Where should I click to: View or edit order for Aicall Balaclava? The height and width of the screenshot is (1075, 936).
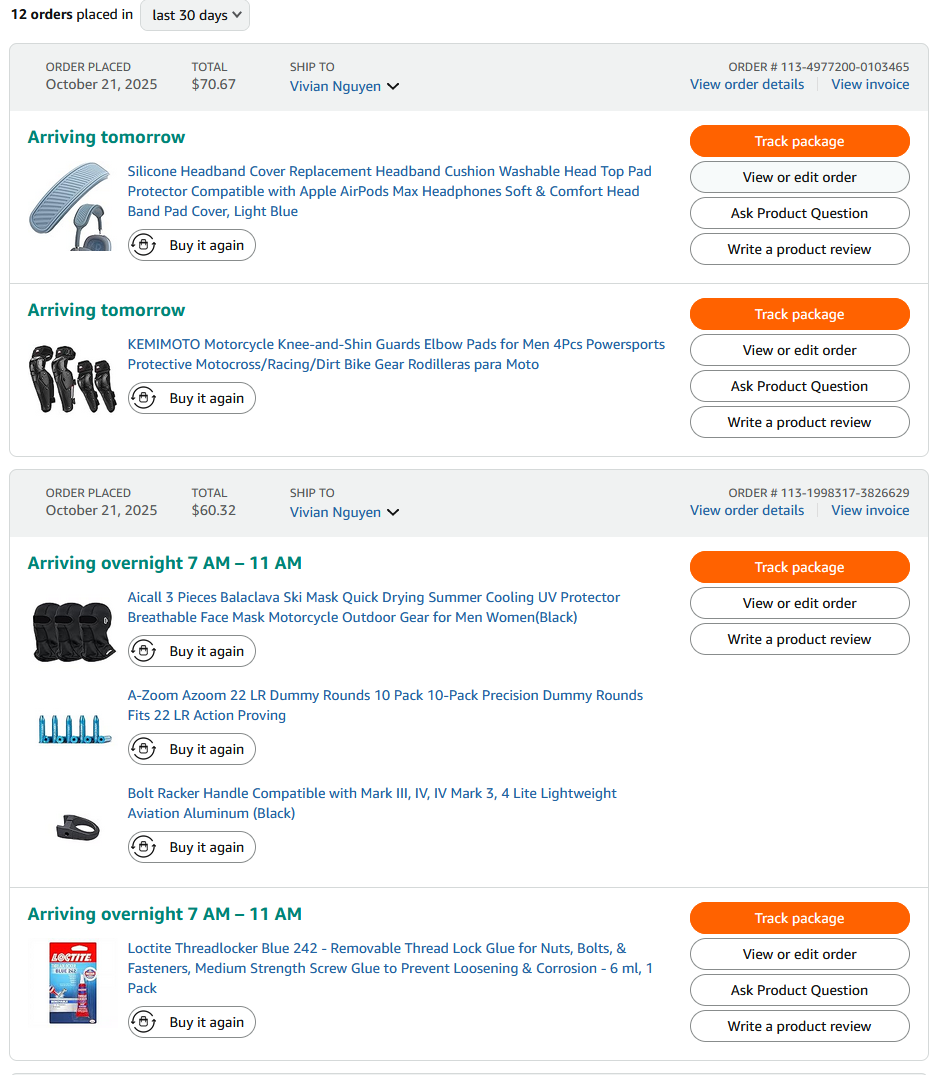coord(799,603)
